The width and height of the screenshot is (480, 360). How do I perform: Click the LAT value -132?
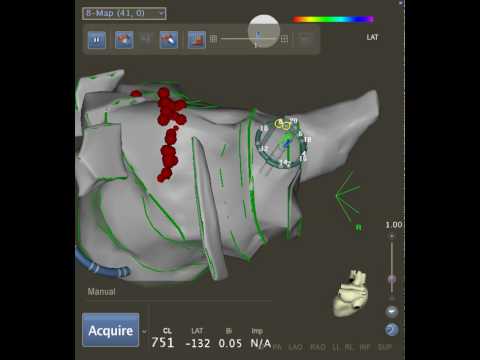(198, 343)
